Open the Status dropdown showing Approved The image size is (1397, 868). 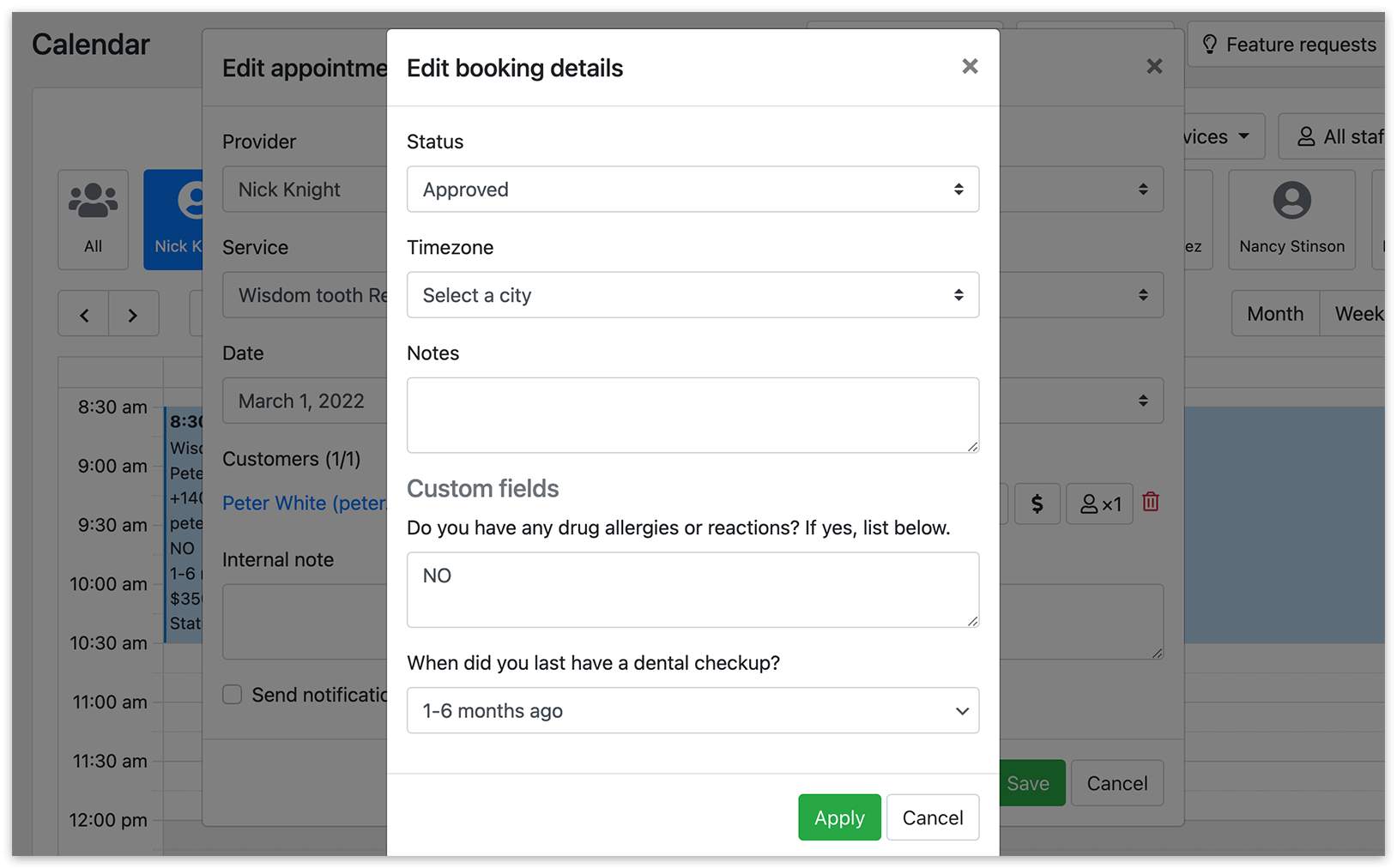coord(692,189)
